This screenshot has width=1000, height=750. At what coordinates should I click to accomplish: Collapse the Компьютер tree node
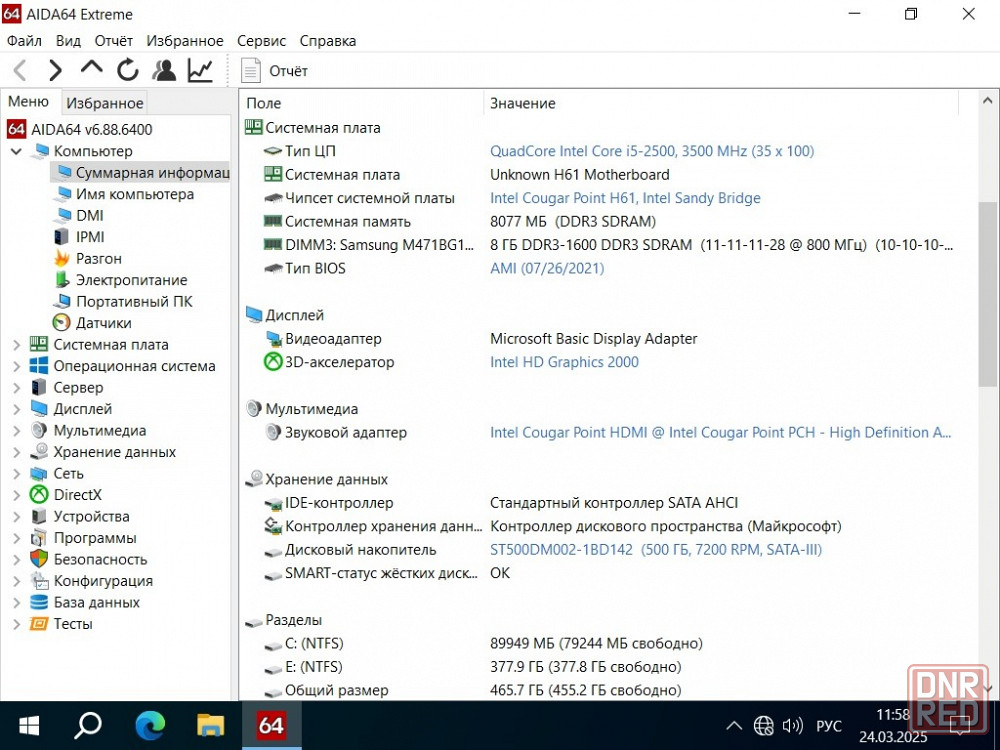click(x=17, y=151)
